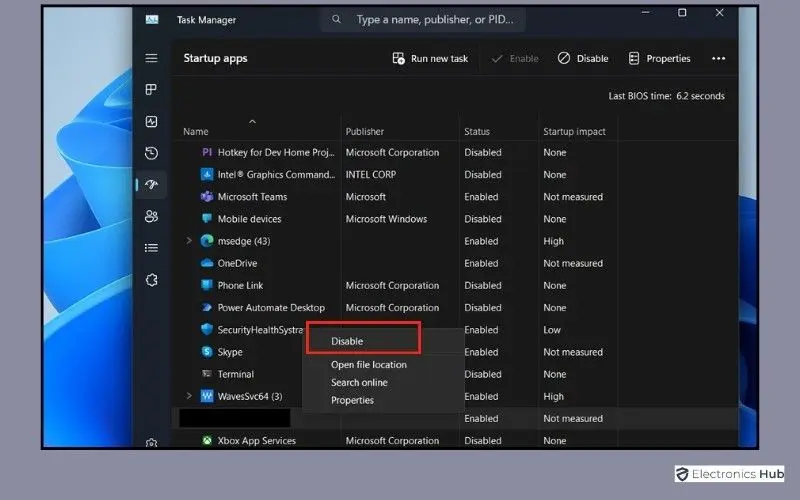Choose Search online in context menu
The height and width of the screenshot is (500, 800).
[359, 383]
